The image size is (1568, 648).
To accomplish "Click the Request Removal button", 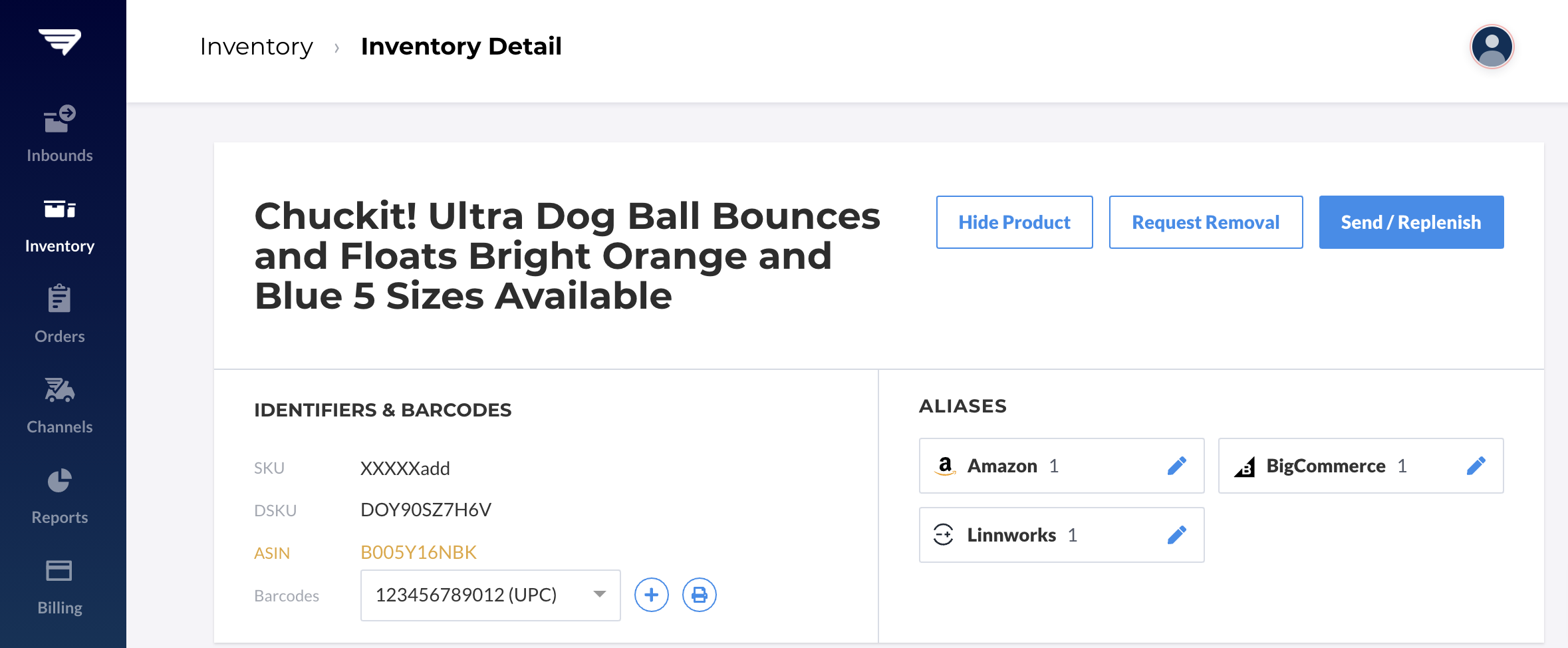I will point(1206,222).
